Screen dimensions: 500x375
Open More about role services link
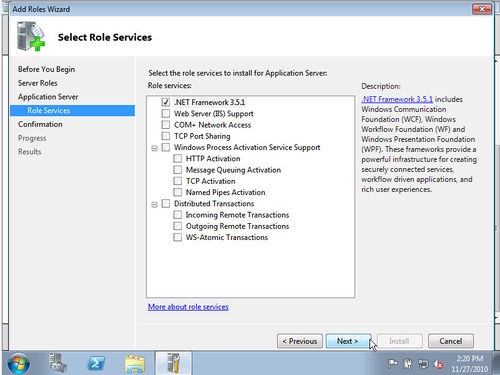point(188,307)
